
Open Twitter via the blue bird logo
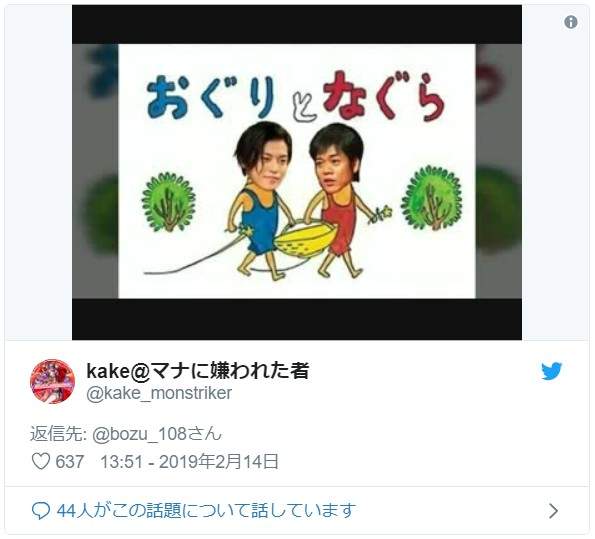552,371
